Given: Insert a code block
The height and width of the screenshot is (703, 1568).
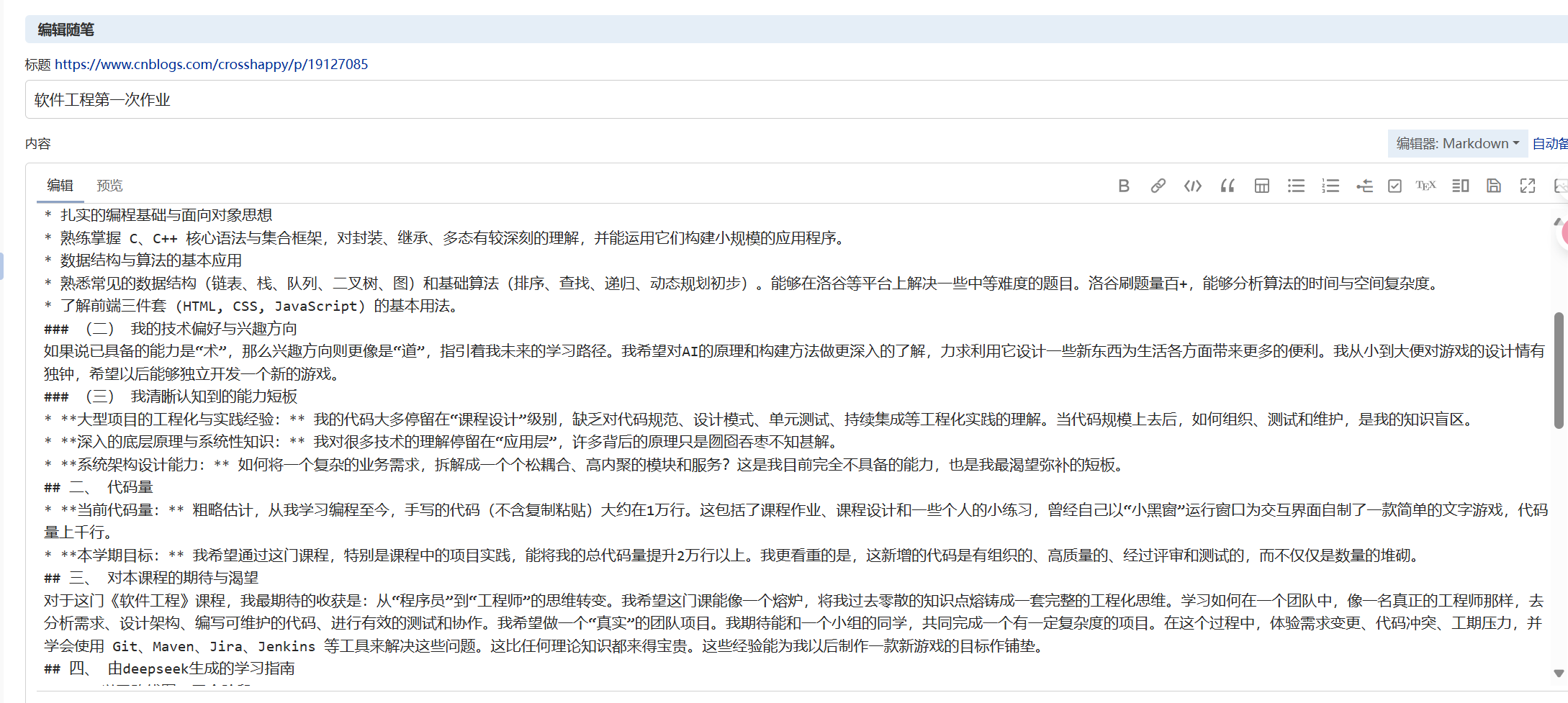Looking at the screenshot, I should point(1192,186).
